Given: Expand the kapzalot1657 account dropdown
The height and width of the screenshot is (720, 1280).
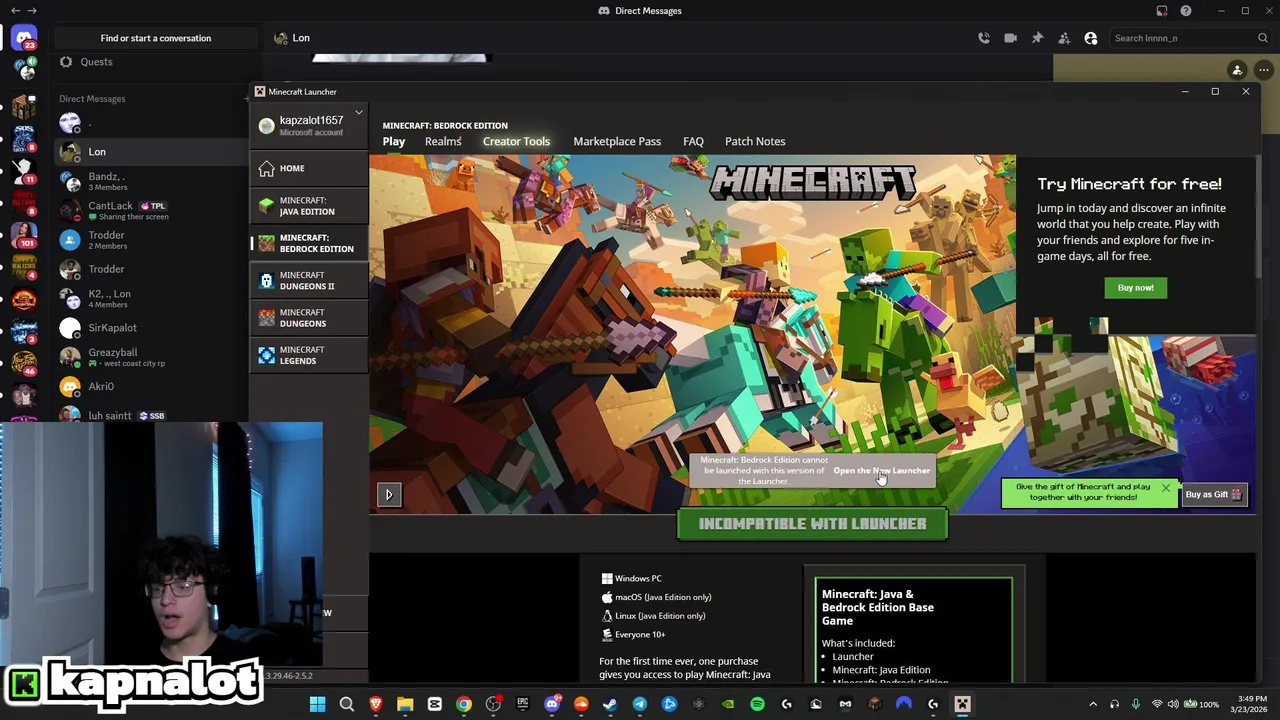Looking at the screenshot, I should pos(359,112).
